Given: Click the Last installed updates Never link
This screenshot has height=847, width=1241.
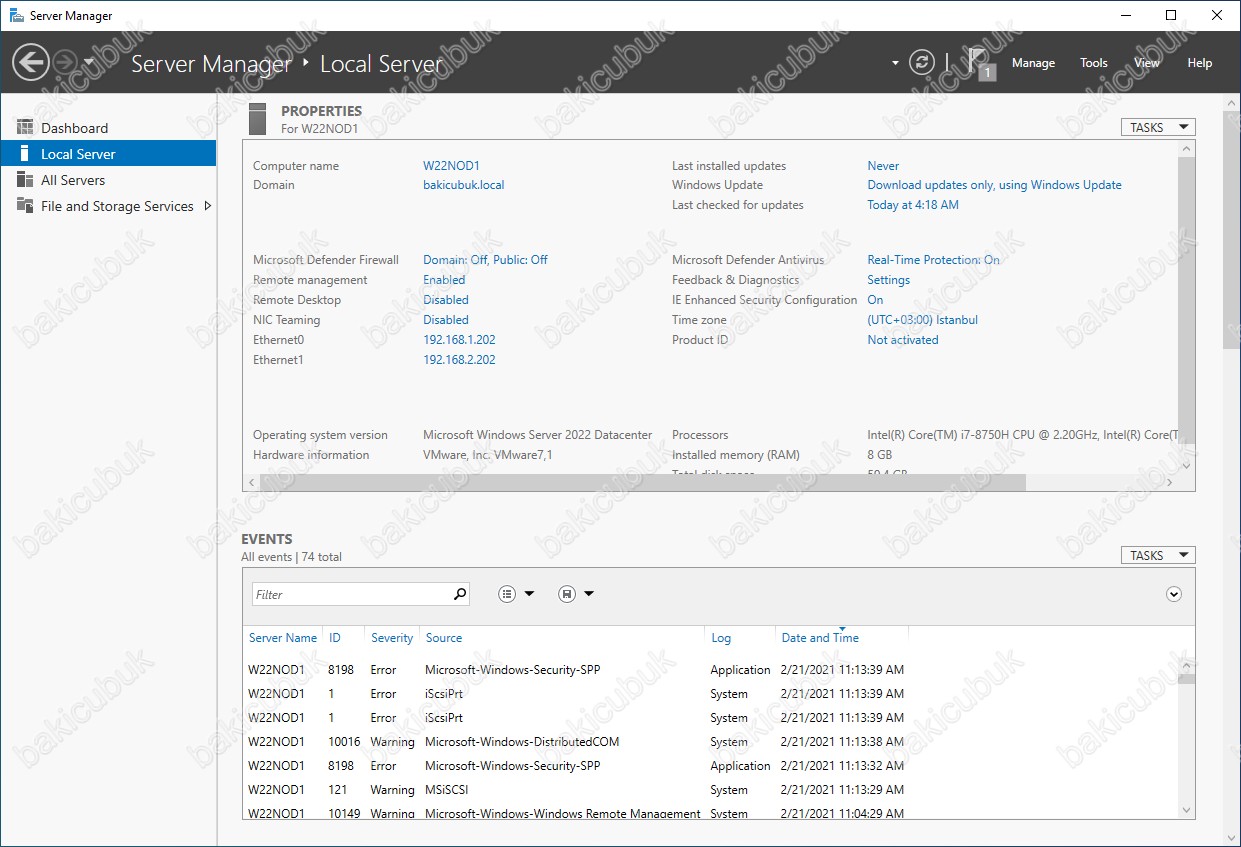Looking at the screenshot, I should pyautogui.click(x=883, y=166).
